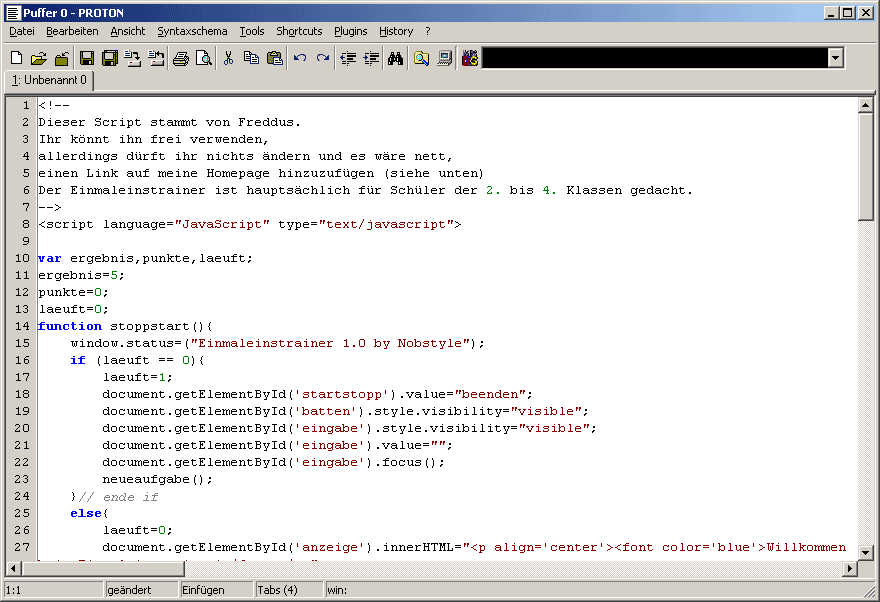Viewport: 880px width, 602px height.
Task: Expand the black toolbar combo box dropdown
Action: point(835,59)
